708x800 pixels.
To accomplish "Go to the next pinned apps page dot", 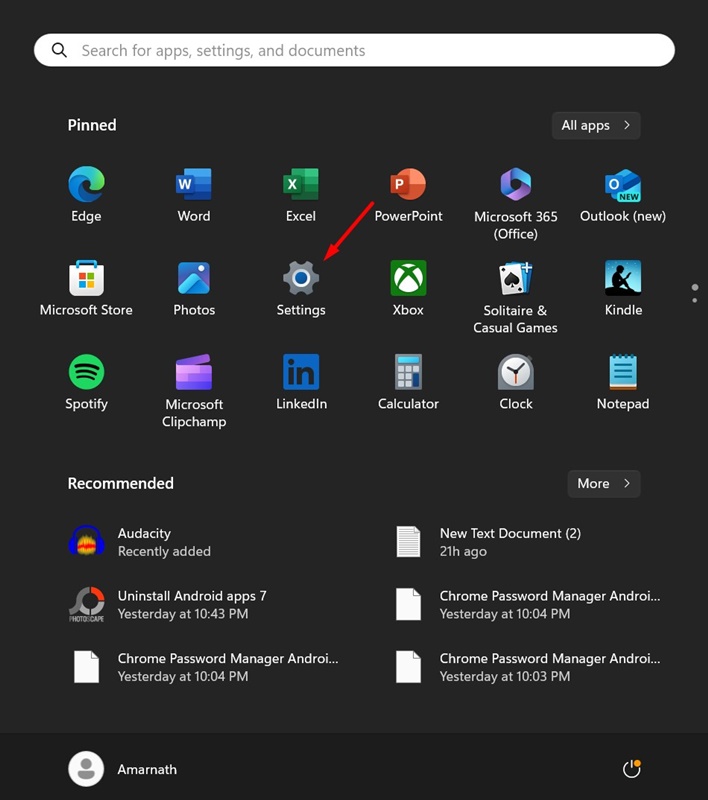I will point(695,301).
